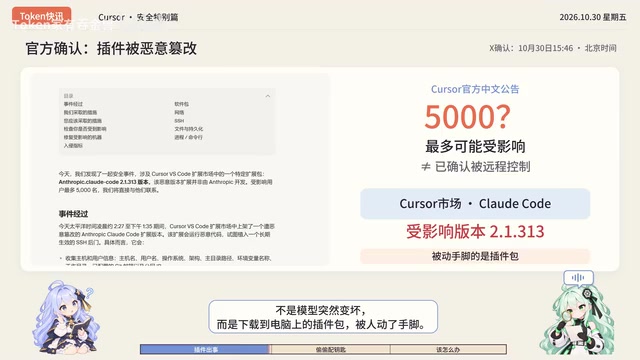Click the Cursor市场 · Claude Code blue box
640x360 pixels.
click(475, 204)
